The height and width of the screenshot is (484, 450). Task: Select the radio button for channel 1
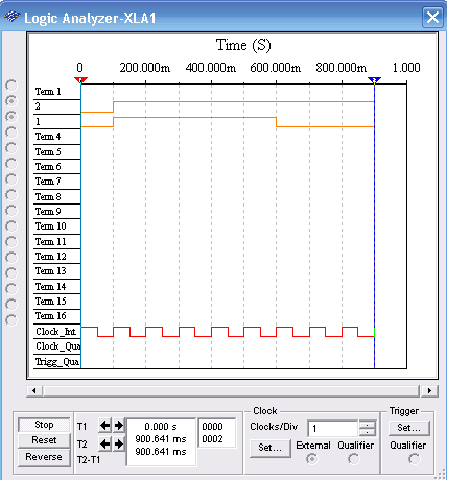11,116
